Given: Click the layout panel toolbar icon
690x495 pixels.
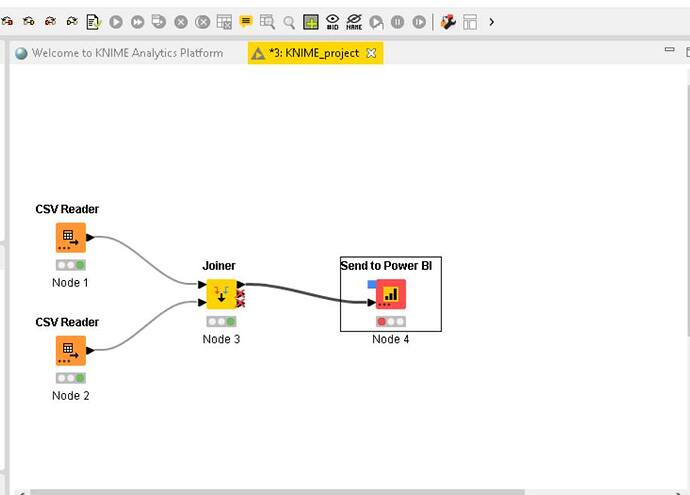Looking at the screenshot, I should (470, 22).
